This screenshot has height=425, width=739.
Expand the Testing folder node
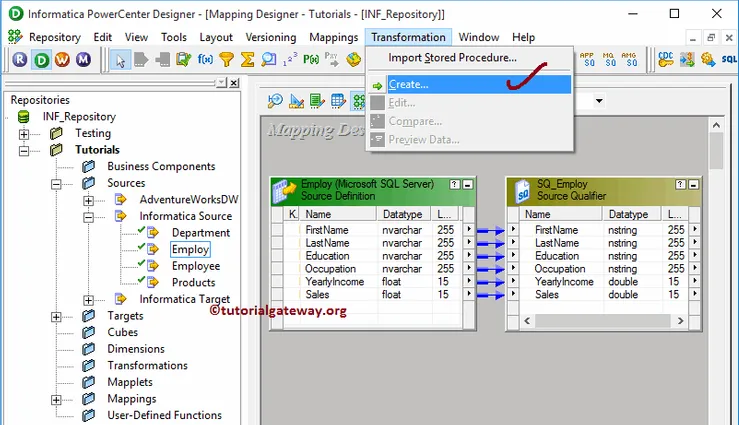click(24, 134)
